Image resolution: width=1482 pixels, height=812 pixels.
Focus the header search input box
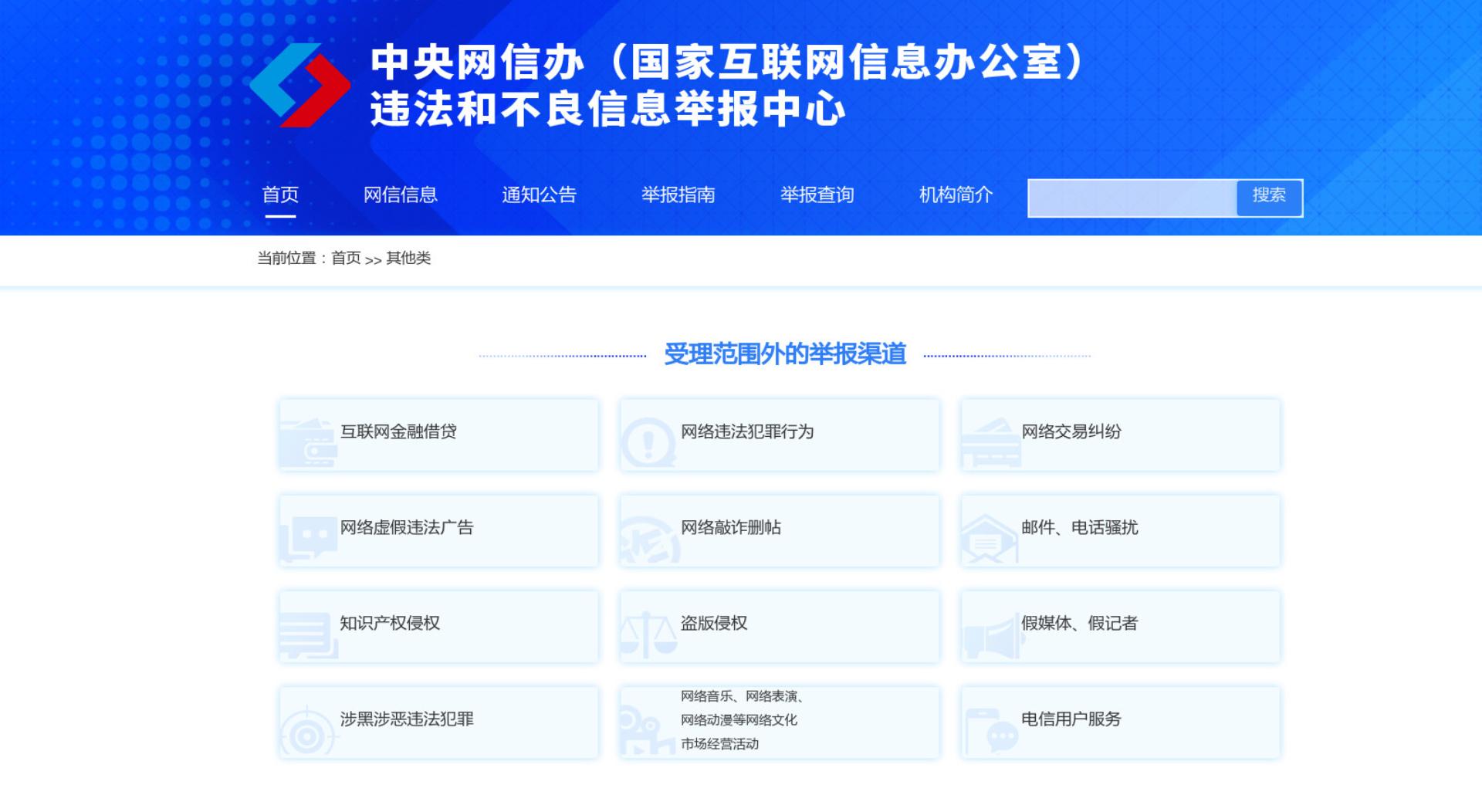tap(1132, 198)
